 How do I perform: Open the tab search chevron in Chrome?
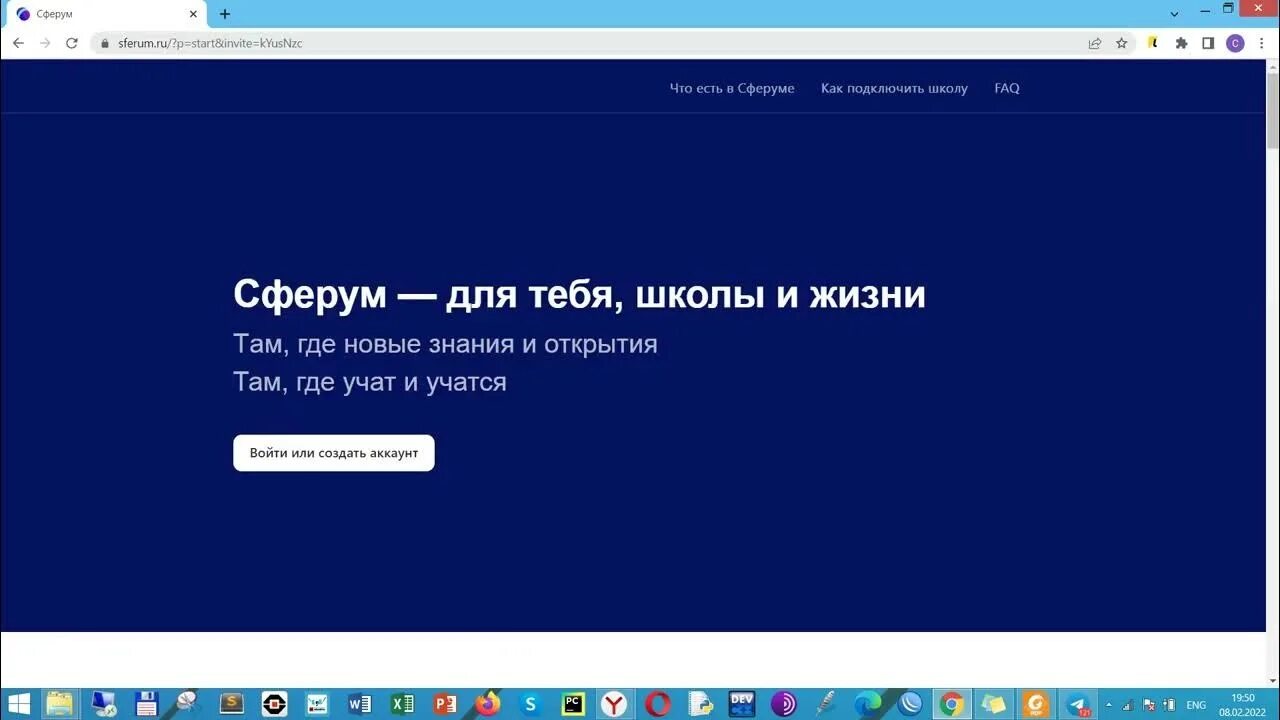1172,13
